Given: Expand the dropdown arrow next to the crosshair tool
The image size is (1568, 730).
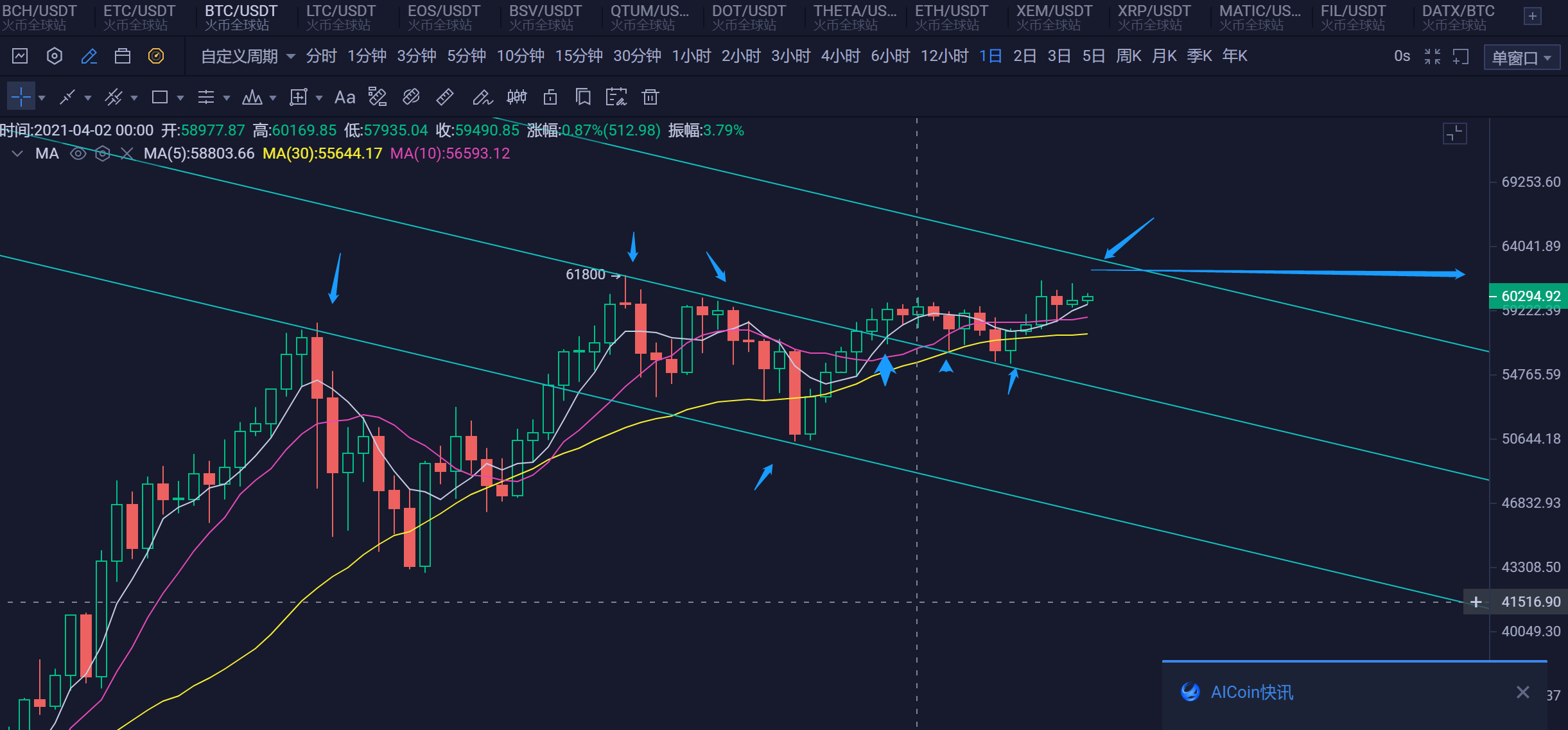Looking at the screenshot, I should (42, 98).
